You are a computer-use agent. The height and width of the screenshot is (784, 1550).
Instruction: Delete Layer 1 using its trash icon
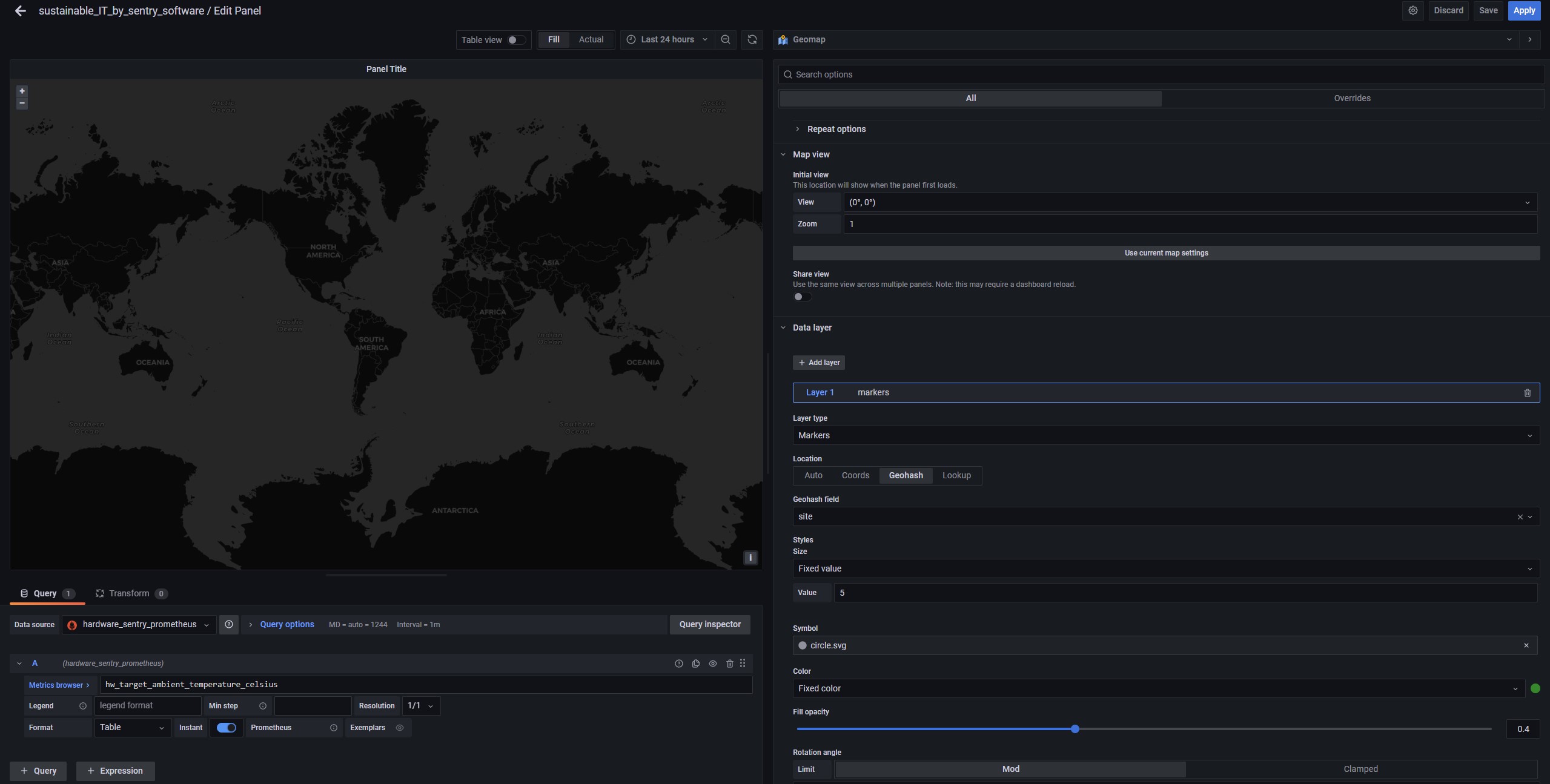click(x=1528, y=393)
